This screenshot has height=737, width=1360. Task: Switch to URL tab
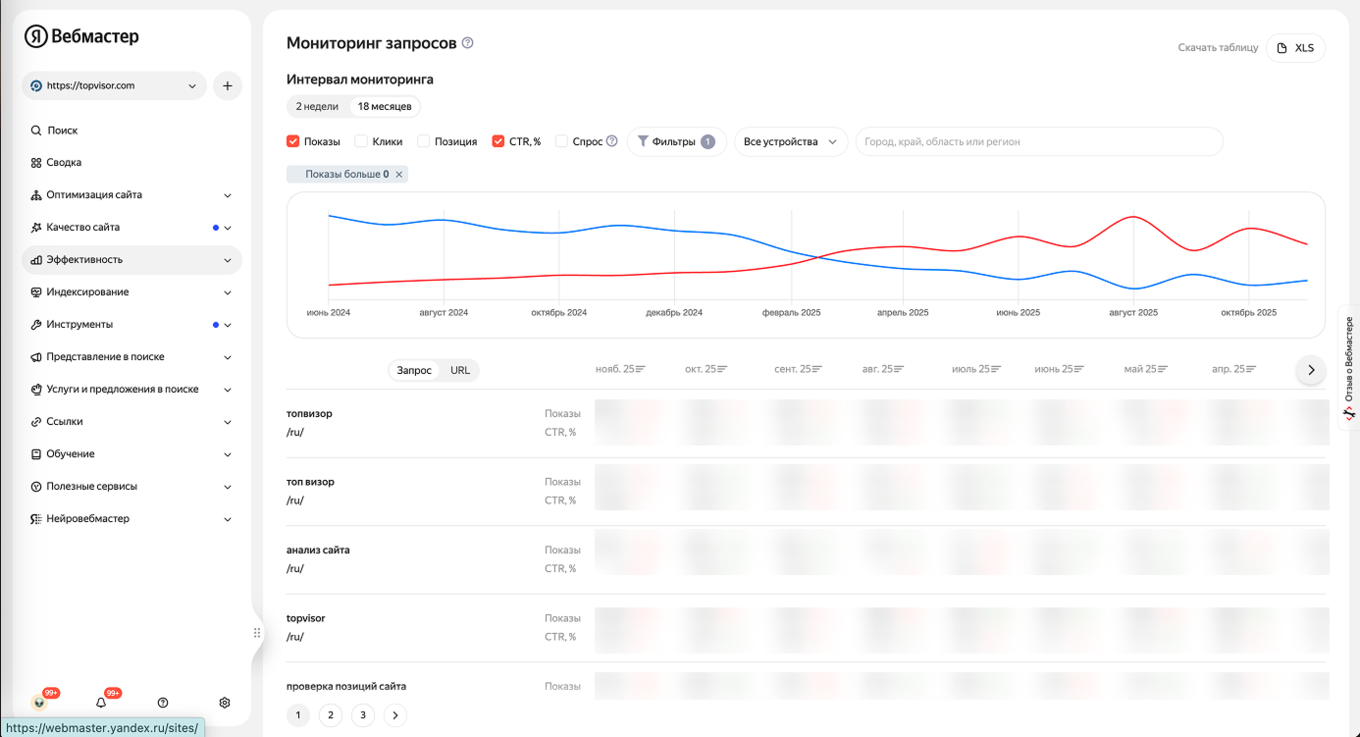(x=460, y=371)
